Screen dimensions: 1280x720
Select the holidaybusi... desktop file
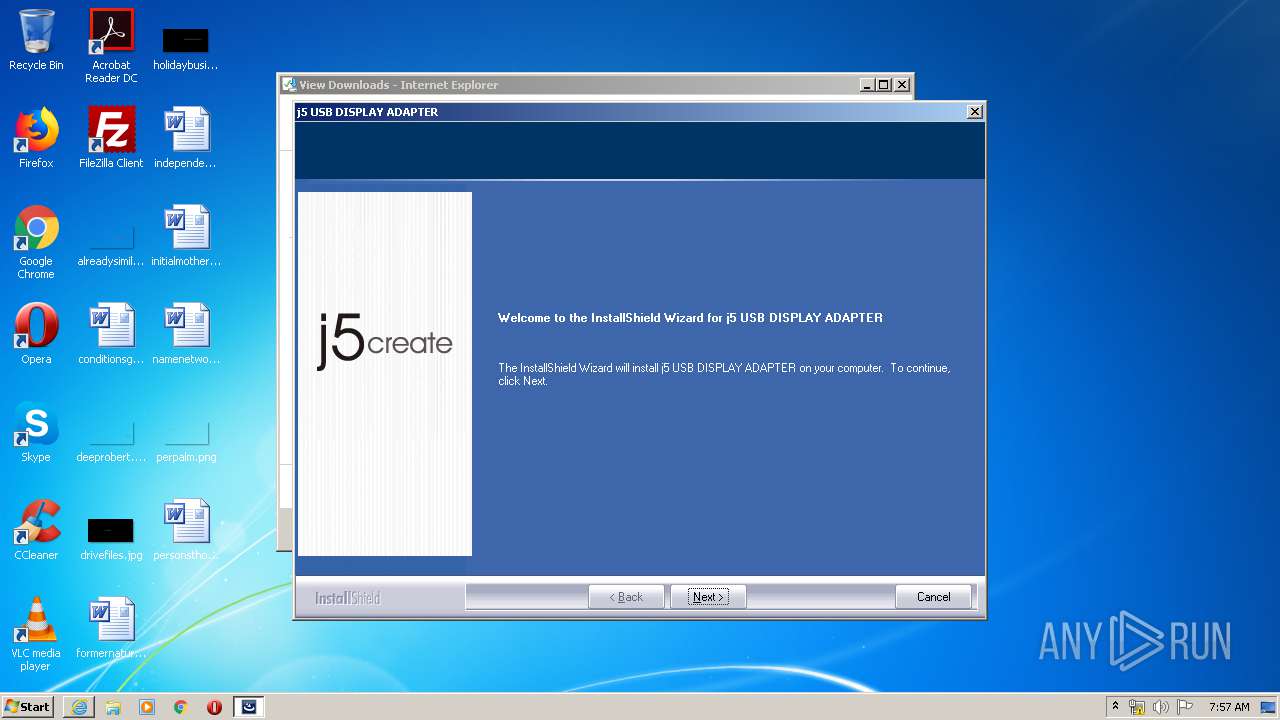[x=185, y=48]
